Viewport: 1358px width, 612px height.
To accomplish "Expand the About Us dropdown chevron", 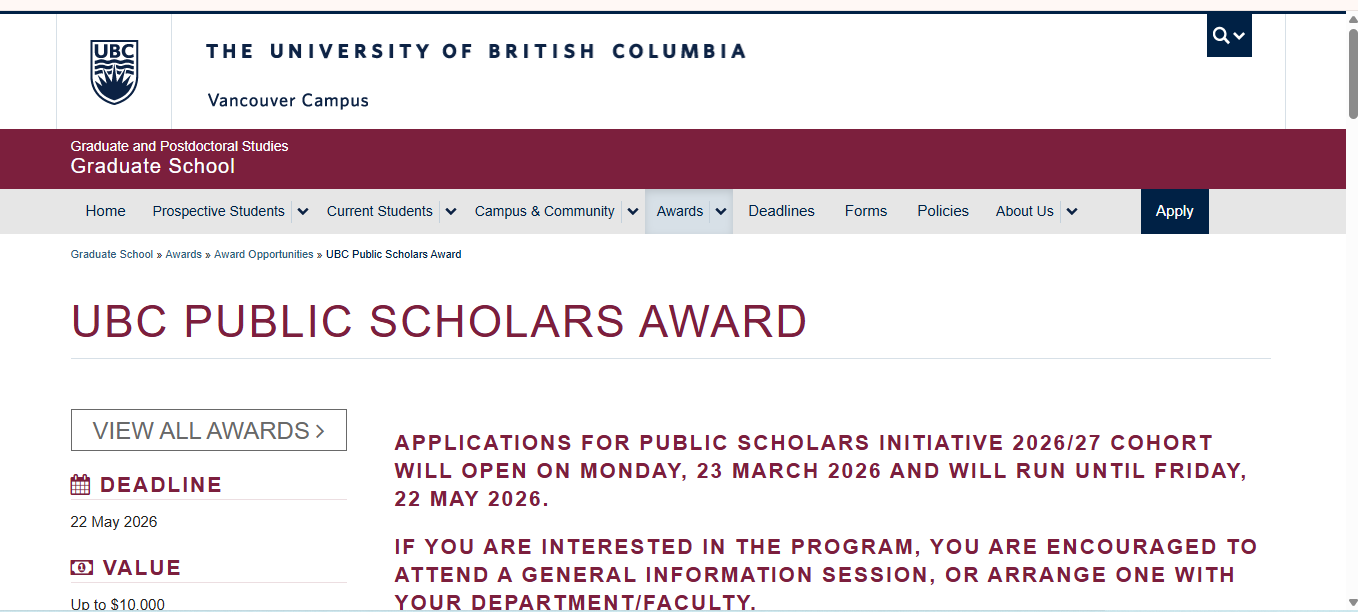I will coord(1071,211).
